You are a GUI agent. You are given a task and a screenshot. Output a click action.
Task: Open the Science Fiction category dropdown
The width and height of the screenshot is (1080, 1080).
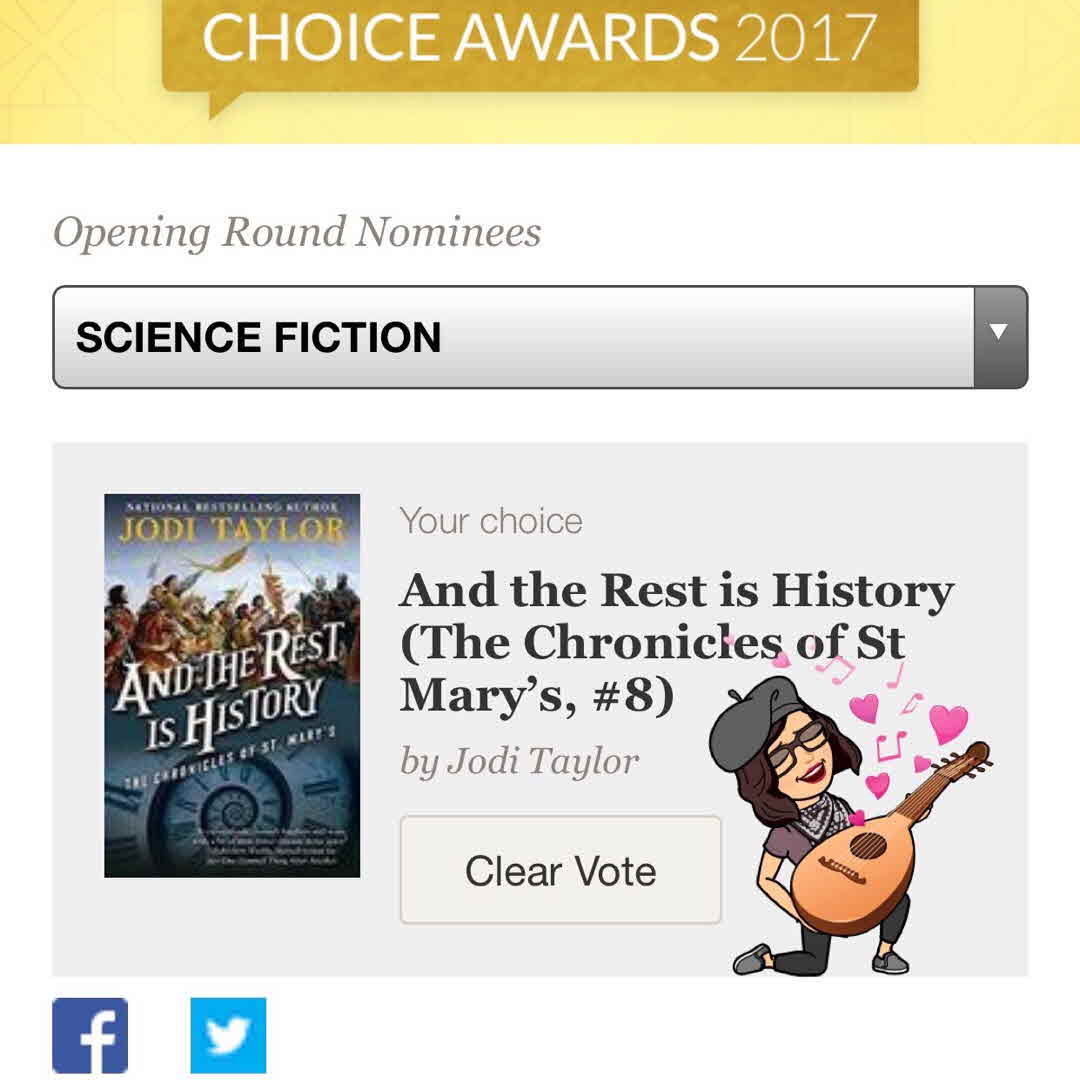[x=540, y=337]
